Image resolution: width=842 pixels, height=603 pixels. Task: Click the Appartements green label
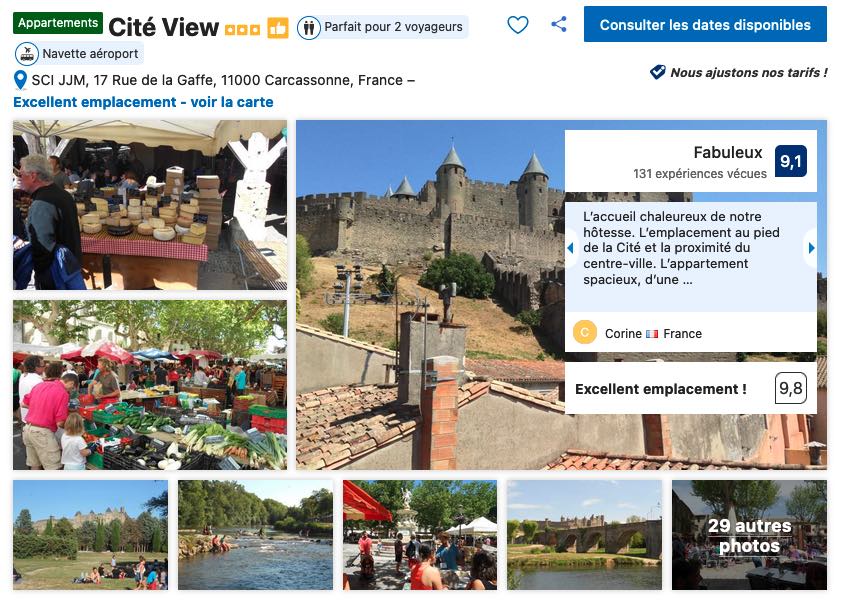58,23
